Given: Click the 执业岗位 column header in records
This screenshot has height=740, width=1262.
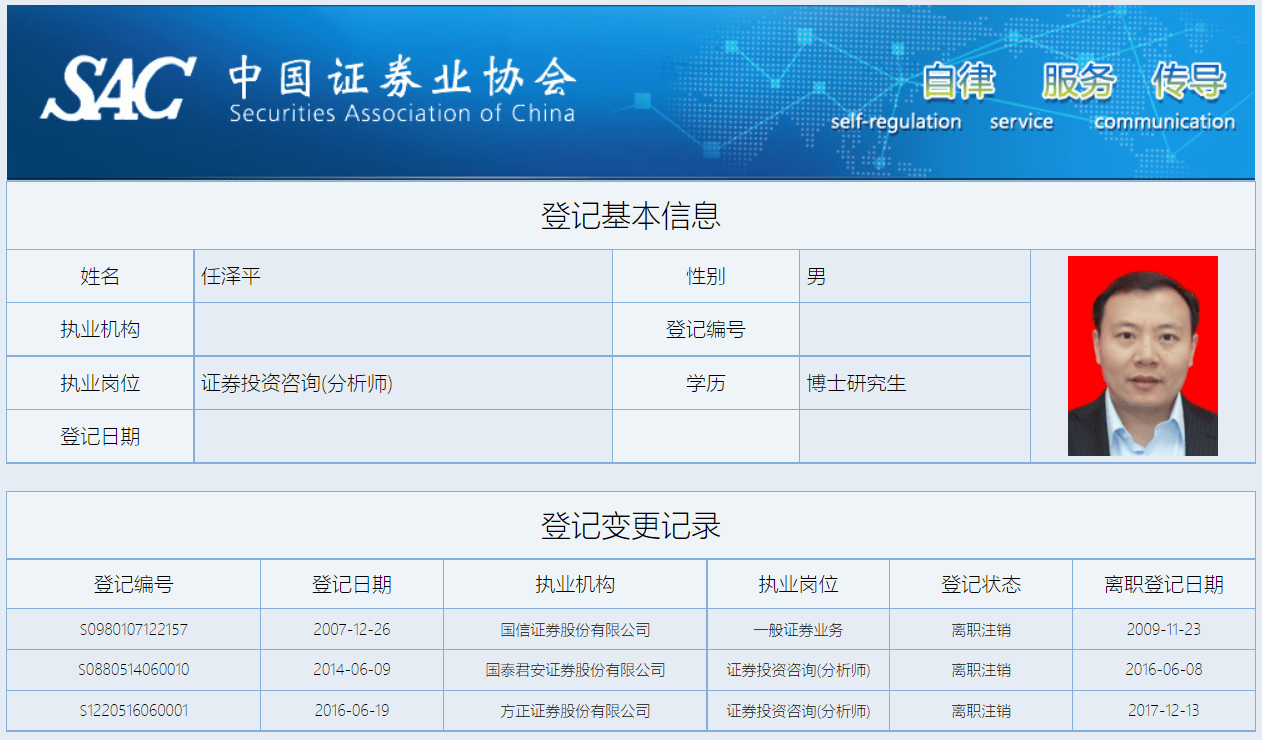Looking at the screenshot, I should (x=798, y=584).
